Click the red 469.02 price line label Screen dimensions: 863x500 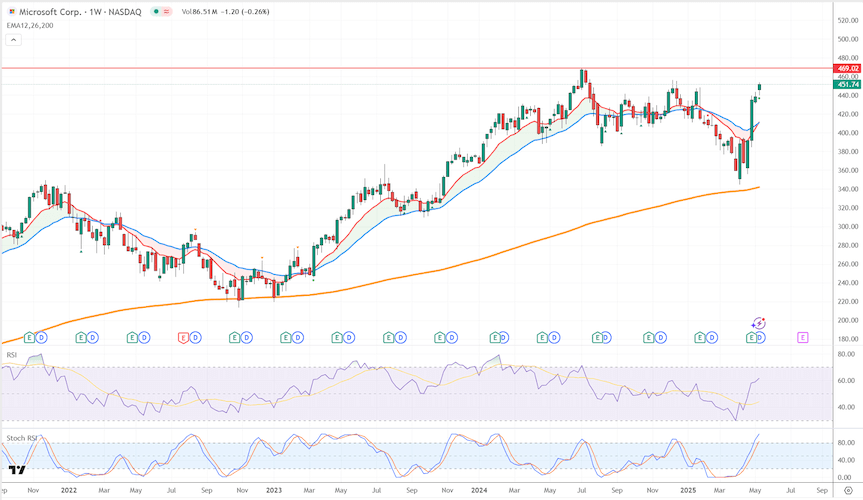[x=848, y=69]
